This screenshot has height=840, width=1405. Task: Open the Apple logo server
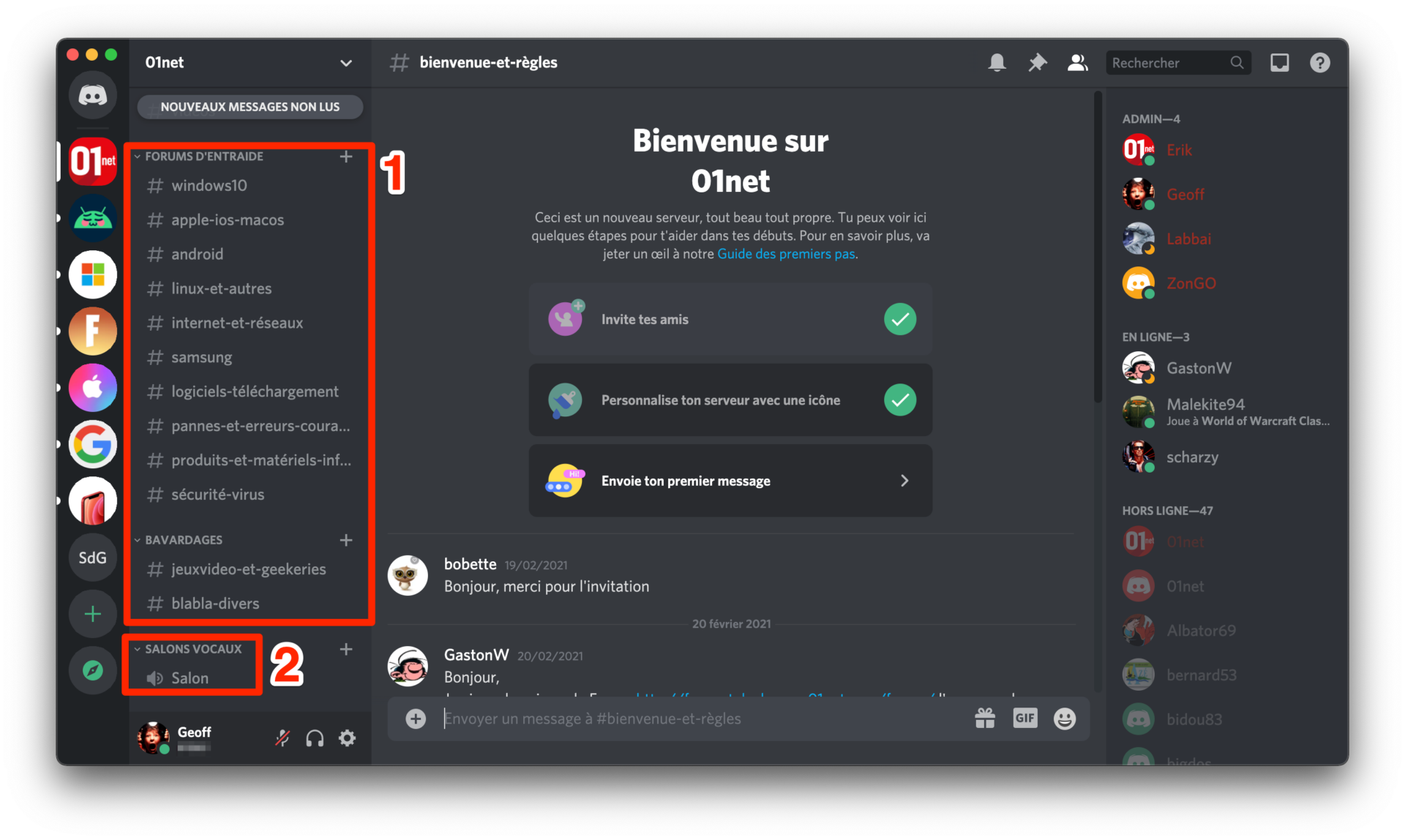[x=93, y=387]
